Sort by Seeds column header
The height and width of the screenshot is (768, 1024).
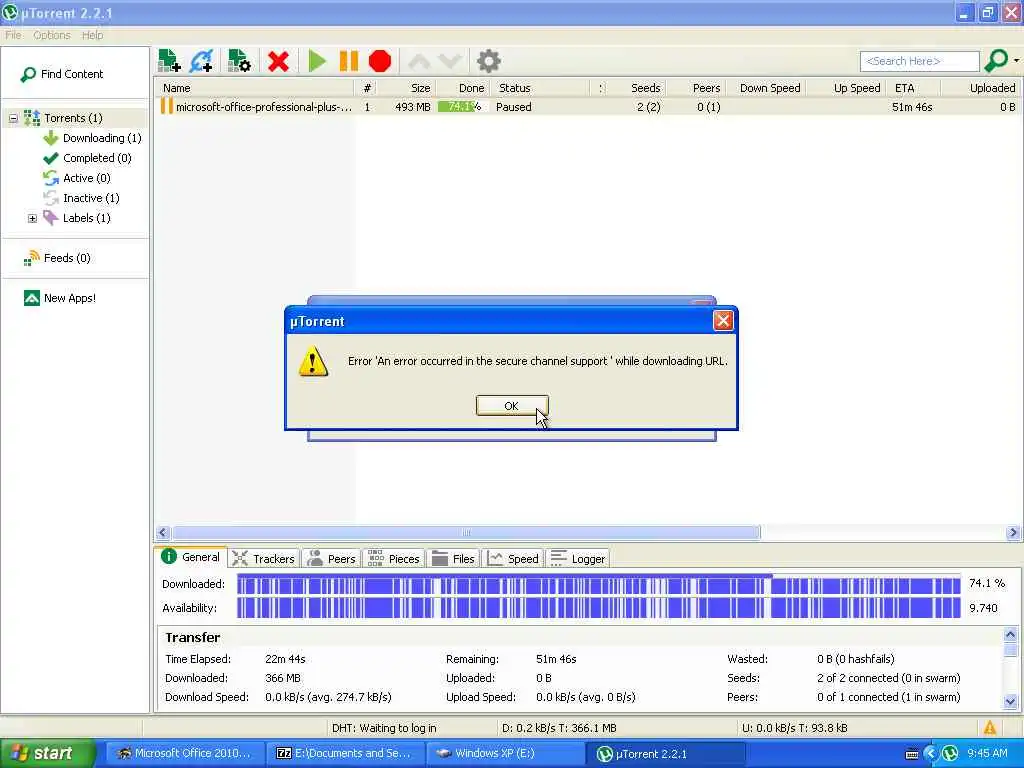[x=637, y=88]
